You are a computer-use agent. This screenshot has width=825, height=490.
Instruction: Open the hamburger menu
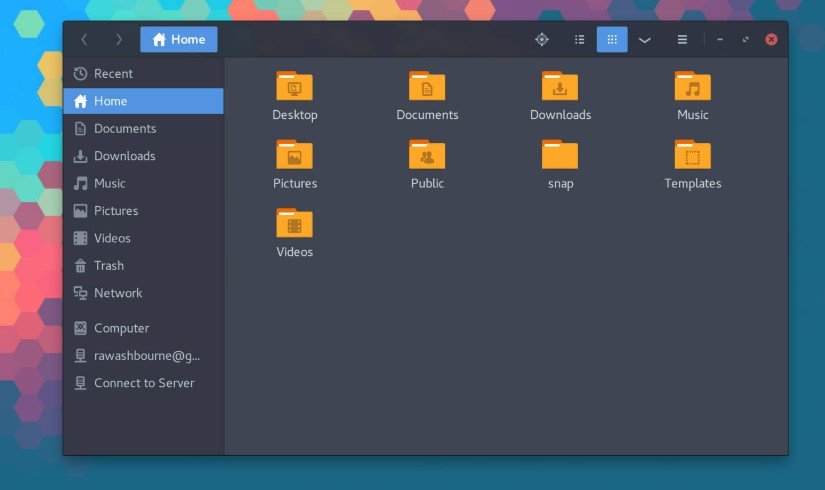pyautogui.click(x=682, y=39)
